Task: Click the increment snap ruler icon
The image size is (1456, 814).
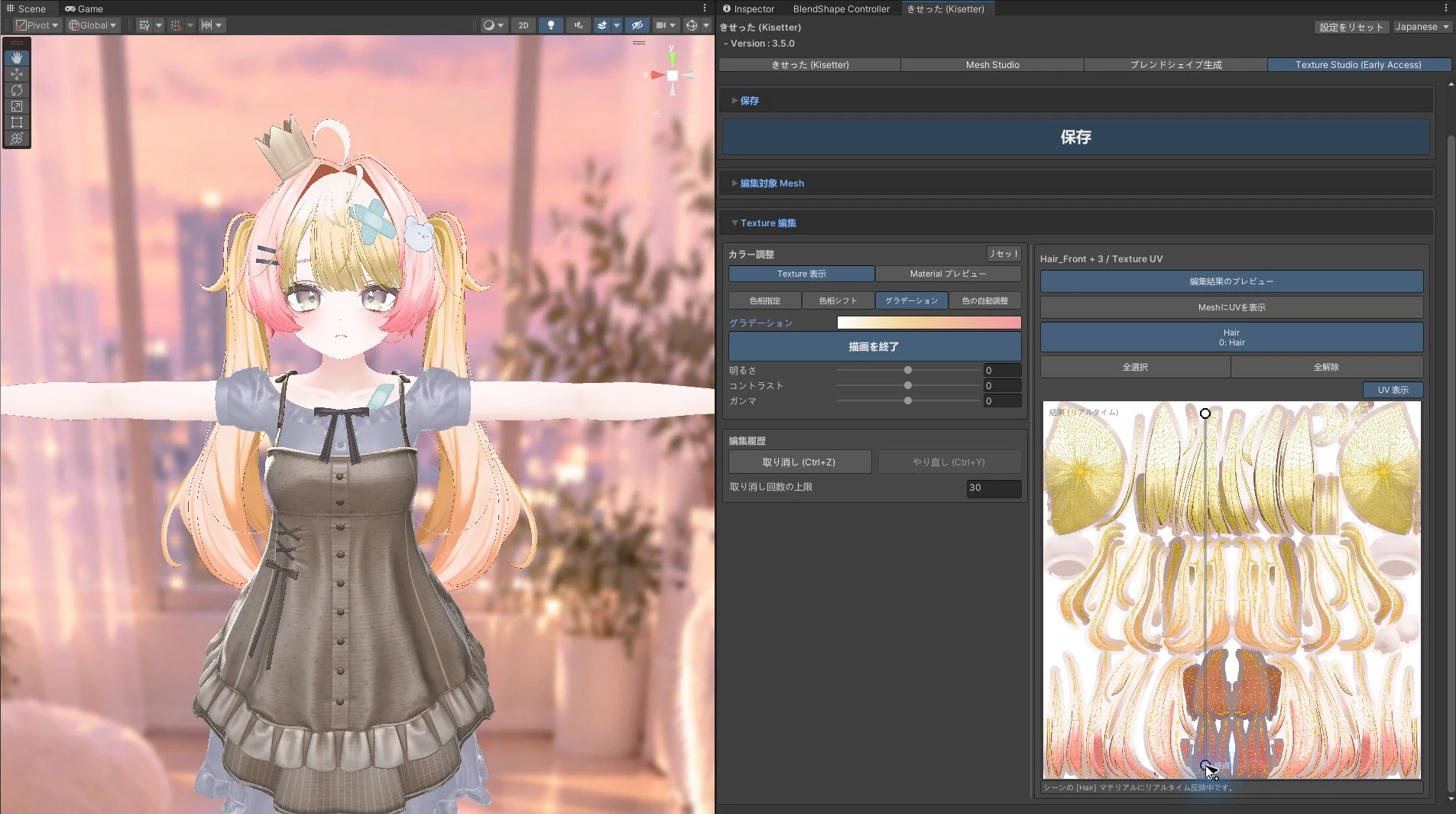Action: [x=206, y=25]
